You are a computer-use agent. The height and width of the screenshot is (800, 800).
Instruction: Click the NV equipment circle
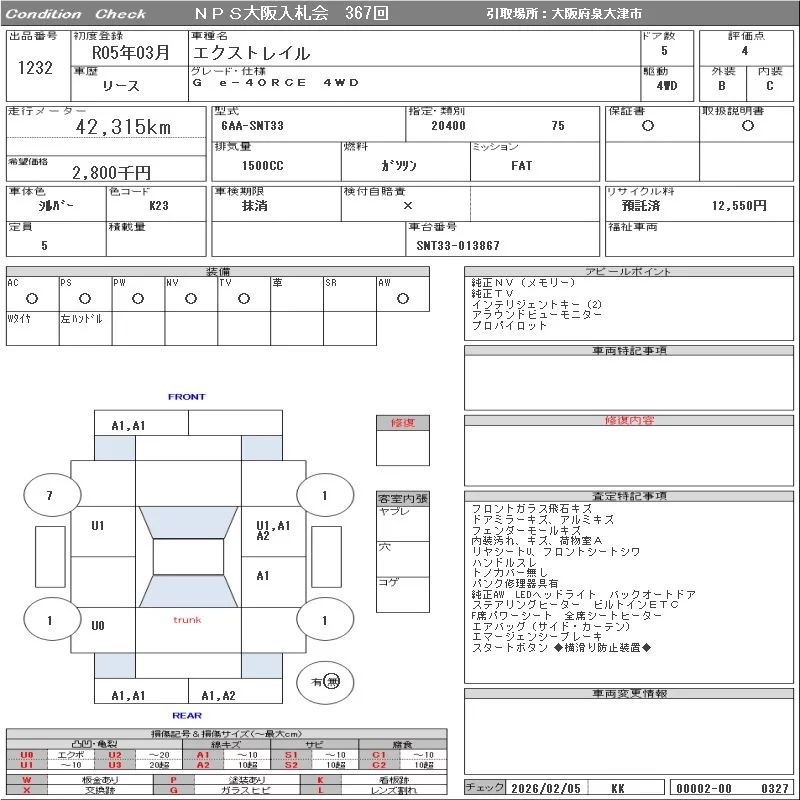click(x=191, y=298)
